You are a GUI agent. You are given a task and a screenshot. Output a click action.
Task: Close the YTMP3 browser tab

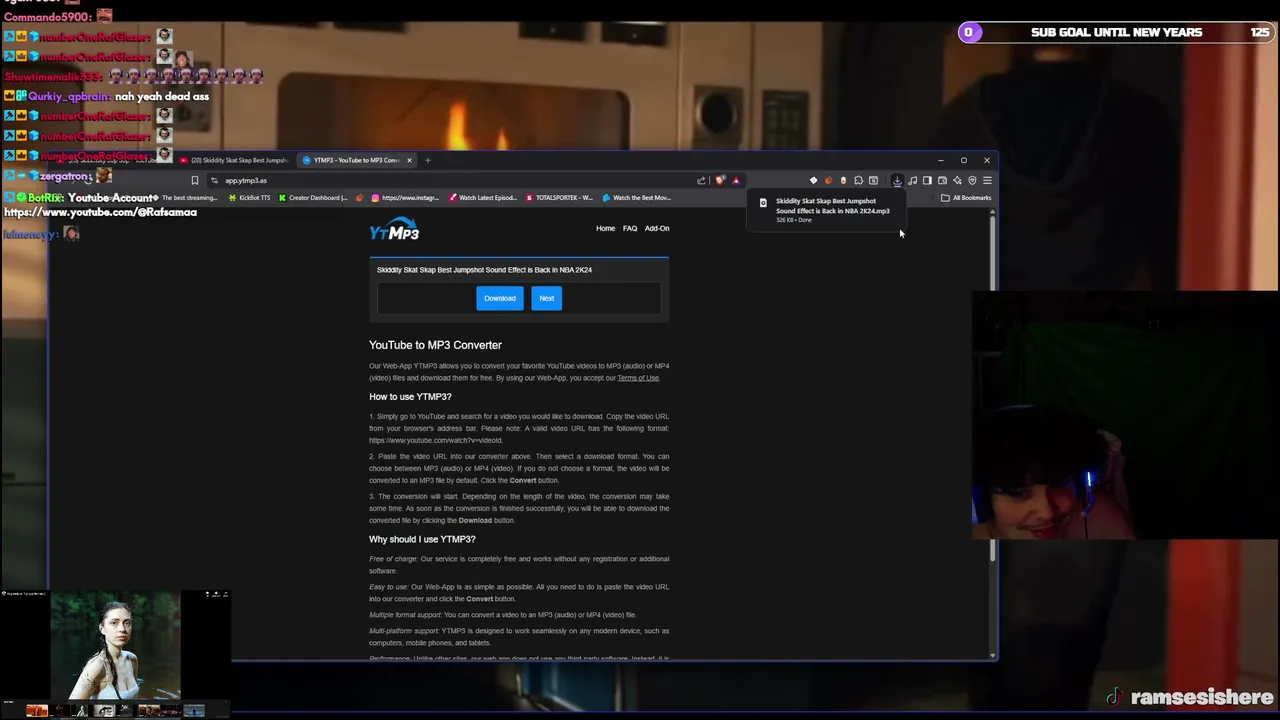409,160
